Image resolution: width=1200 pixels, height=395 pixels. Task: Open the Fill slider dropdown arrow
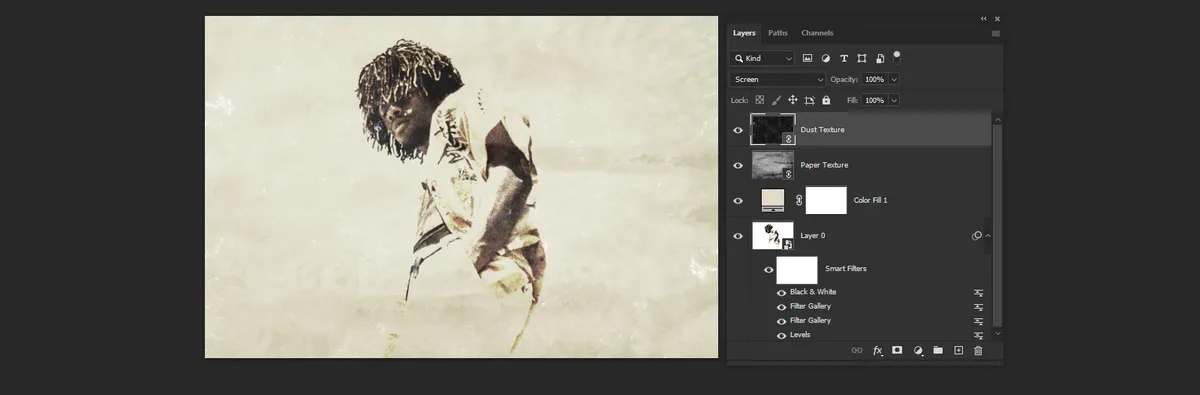tap(894, 100)
